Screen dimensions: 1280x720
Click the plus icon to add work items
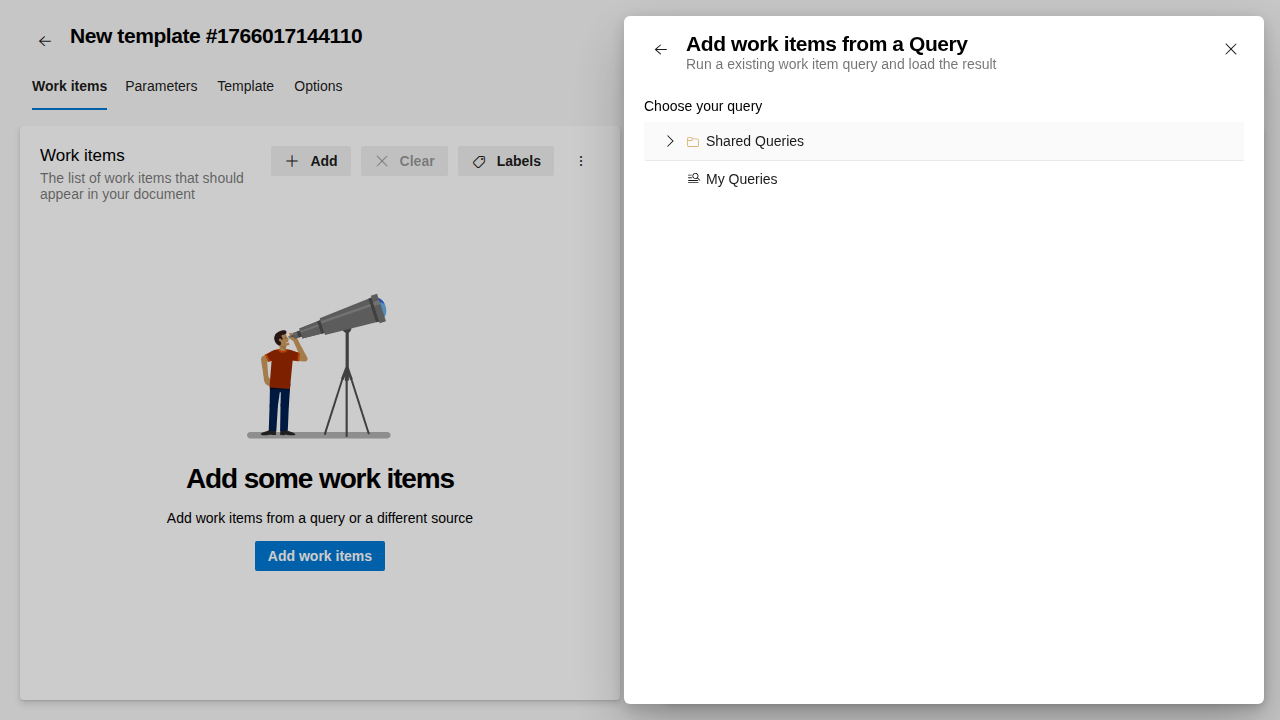(291, 161)
